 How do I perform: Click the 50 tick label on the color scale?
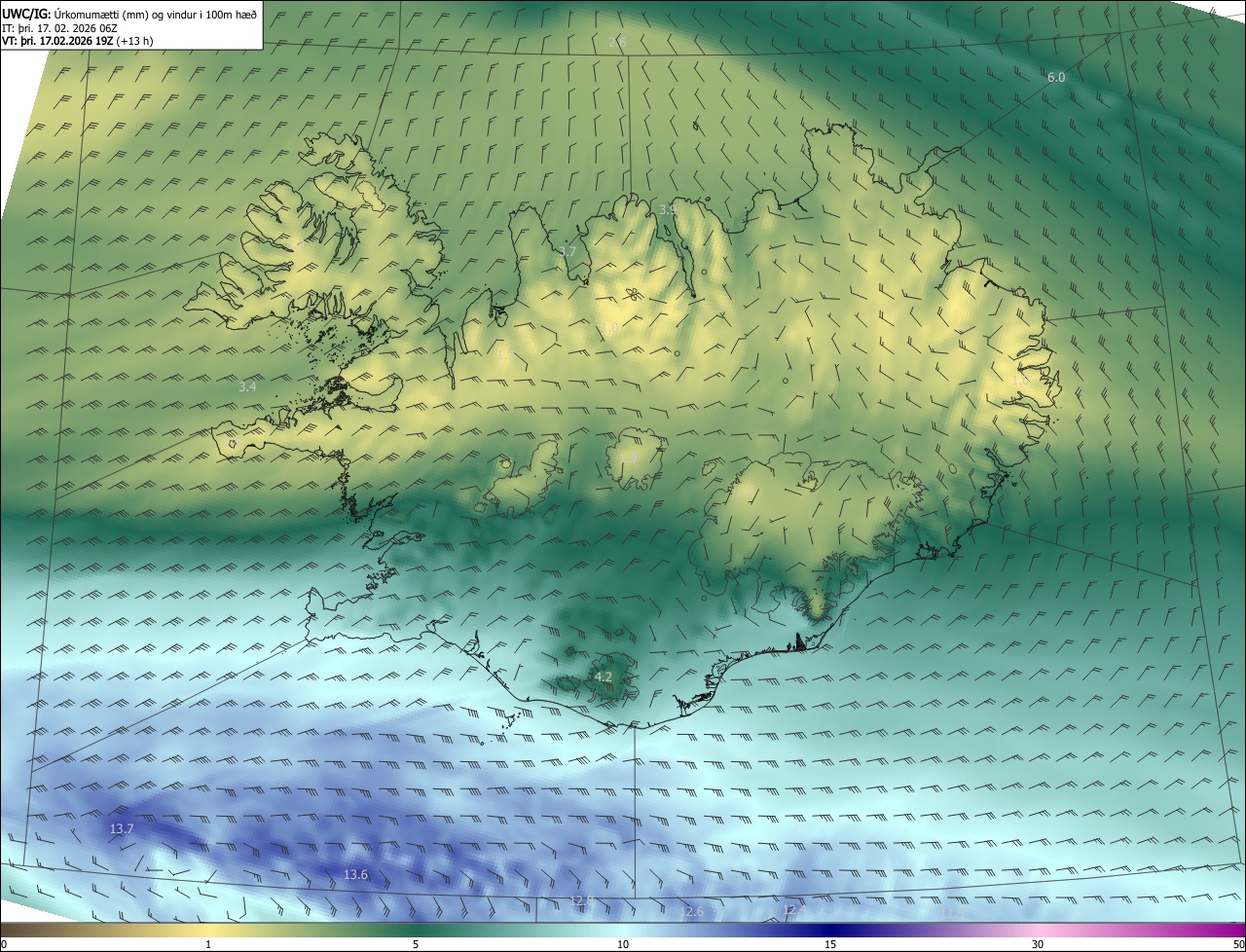[x=1238, y=944]
